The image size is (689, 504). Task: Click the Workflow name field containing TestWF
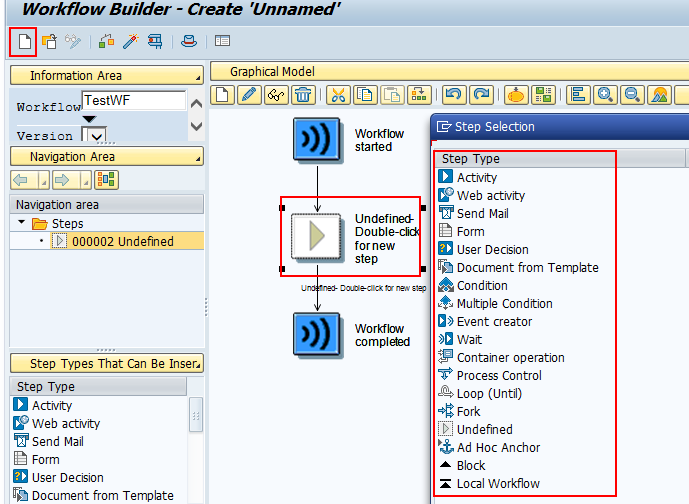click(134, 101)
